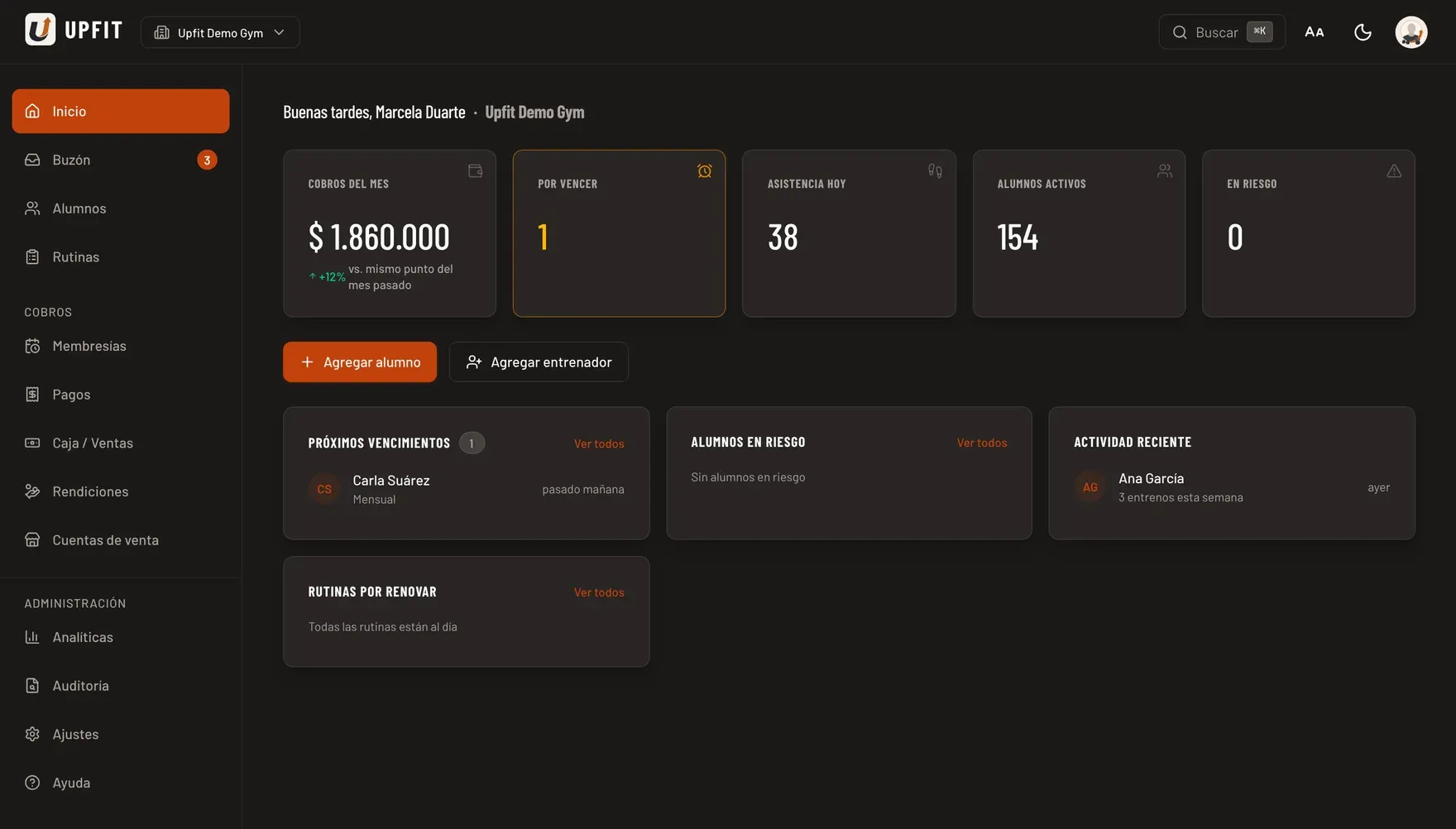Select the Por Vencer stat card
1456x829 pixels.
619,233
